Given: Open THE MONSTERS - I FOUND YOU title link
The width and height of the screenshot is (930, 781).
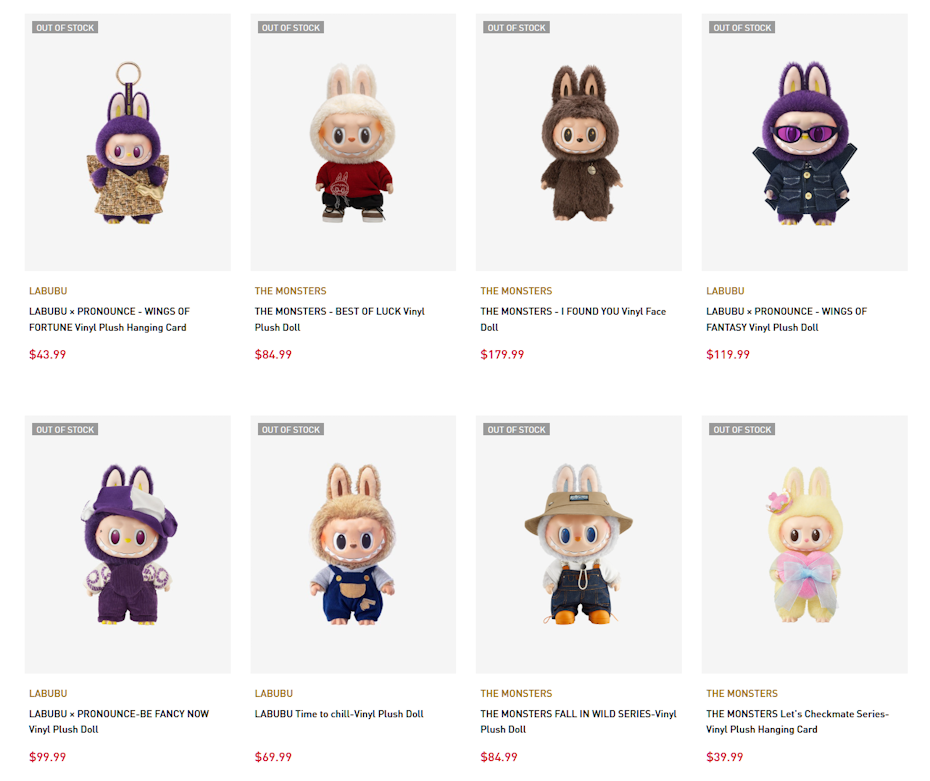Looking at the screenshot, I should (x=573, y=319).
